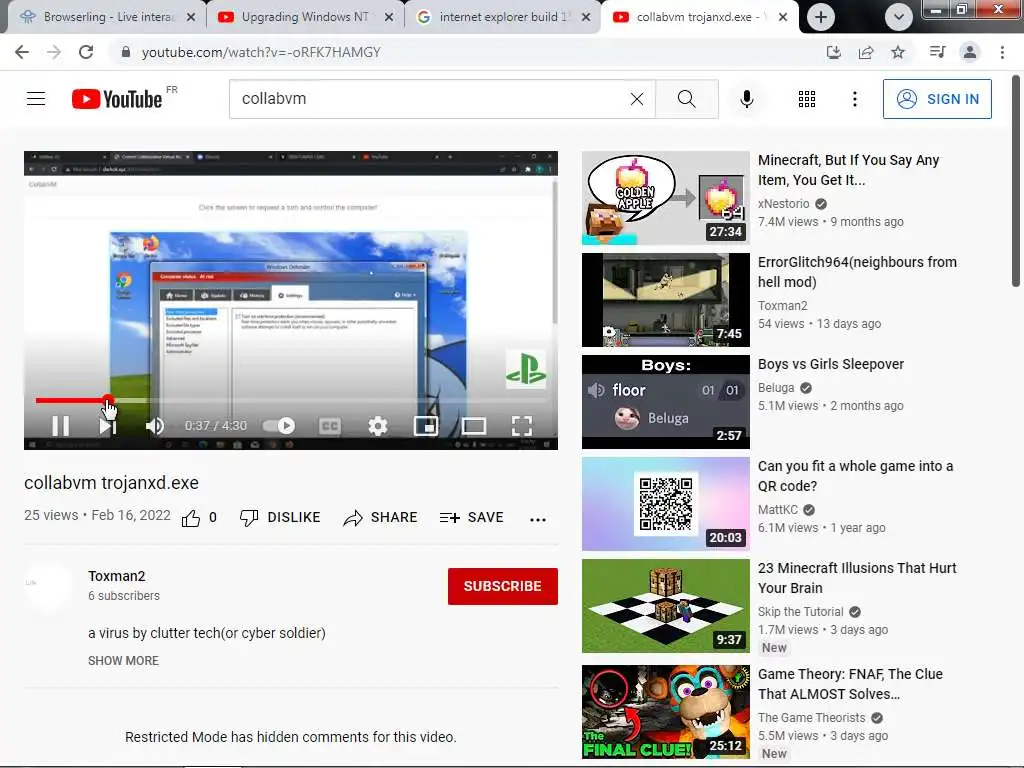Image resolution: width=1024 pixels, height=768 pixels.
Task: Click the browser forward arrow
Action: (54, 52)
